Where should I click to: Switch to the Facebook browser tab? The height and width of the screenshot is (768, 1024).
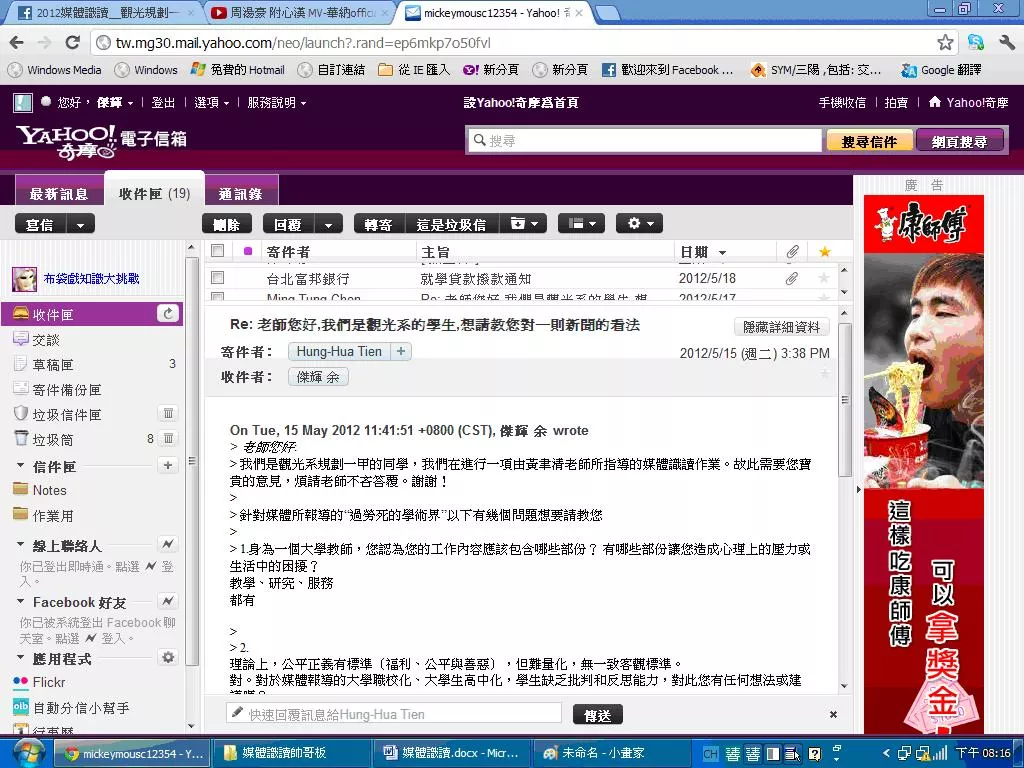point(104,12)
